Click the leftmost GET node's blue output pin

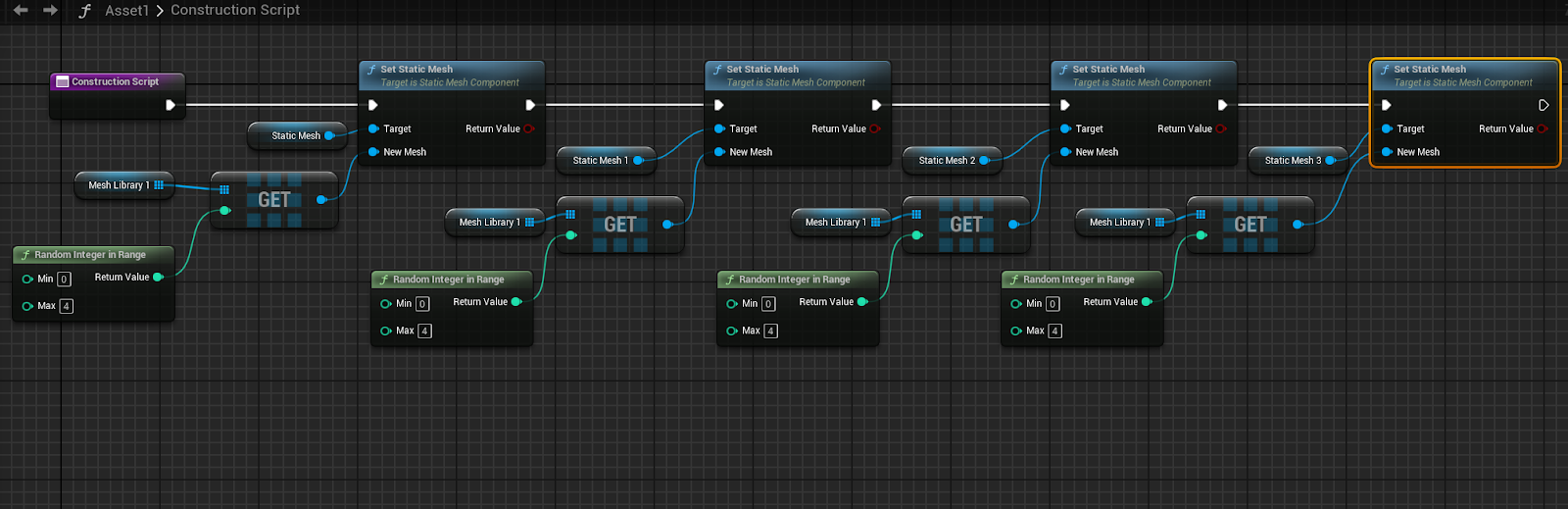click(321, 199)
